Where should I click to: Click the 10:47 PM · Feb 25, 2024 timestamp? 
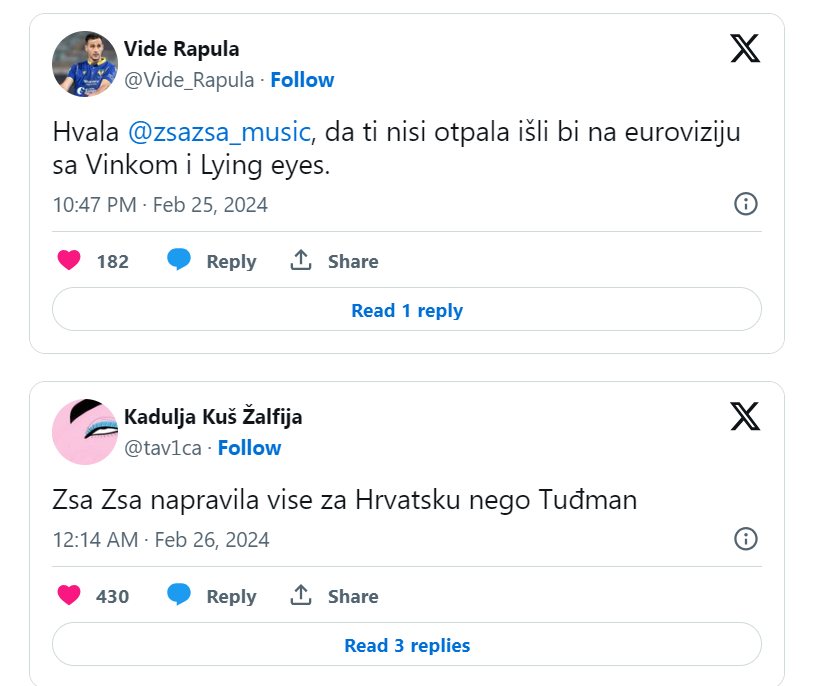coord(160,205)
